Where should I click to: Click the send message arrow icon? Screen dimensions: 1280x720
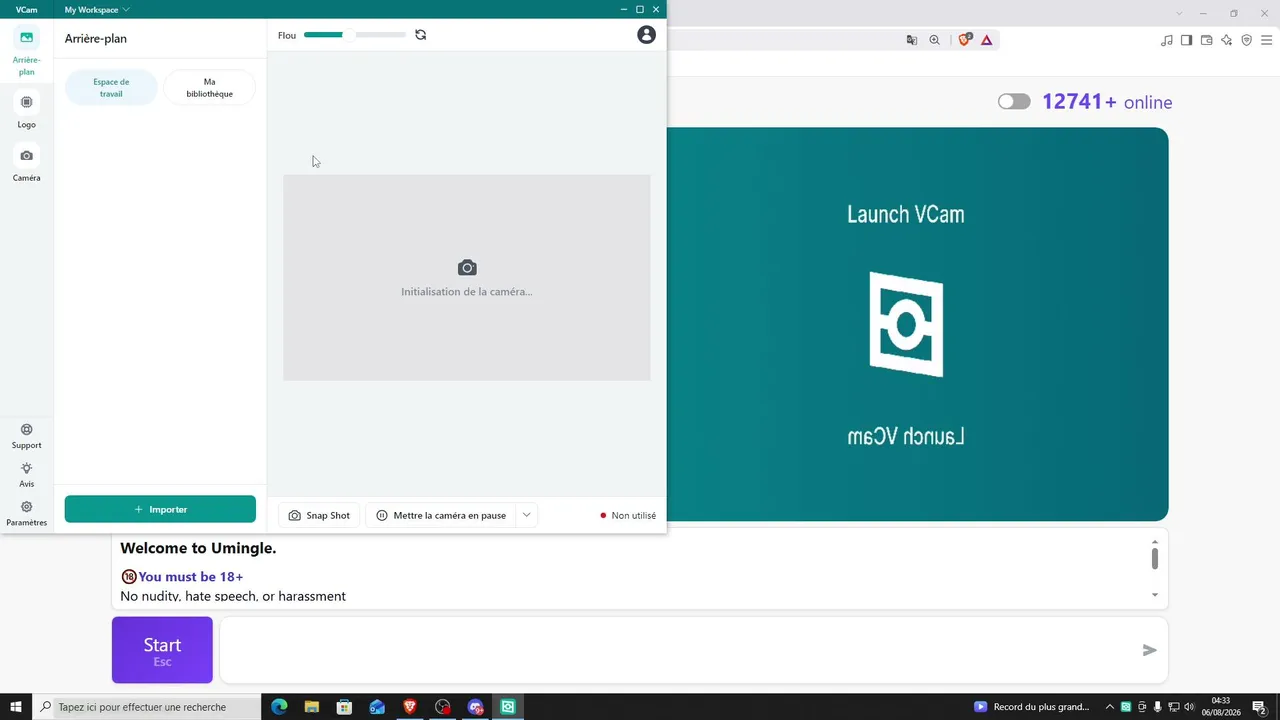[1150, 650]
